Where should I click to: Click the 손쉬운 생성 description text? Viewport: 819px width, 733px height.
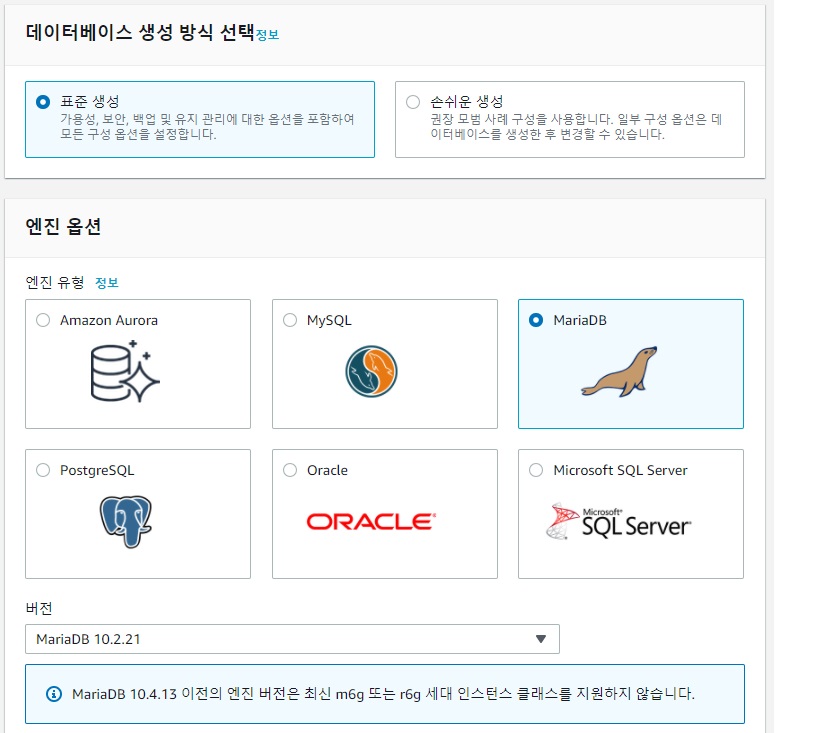point(576,126)
